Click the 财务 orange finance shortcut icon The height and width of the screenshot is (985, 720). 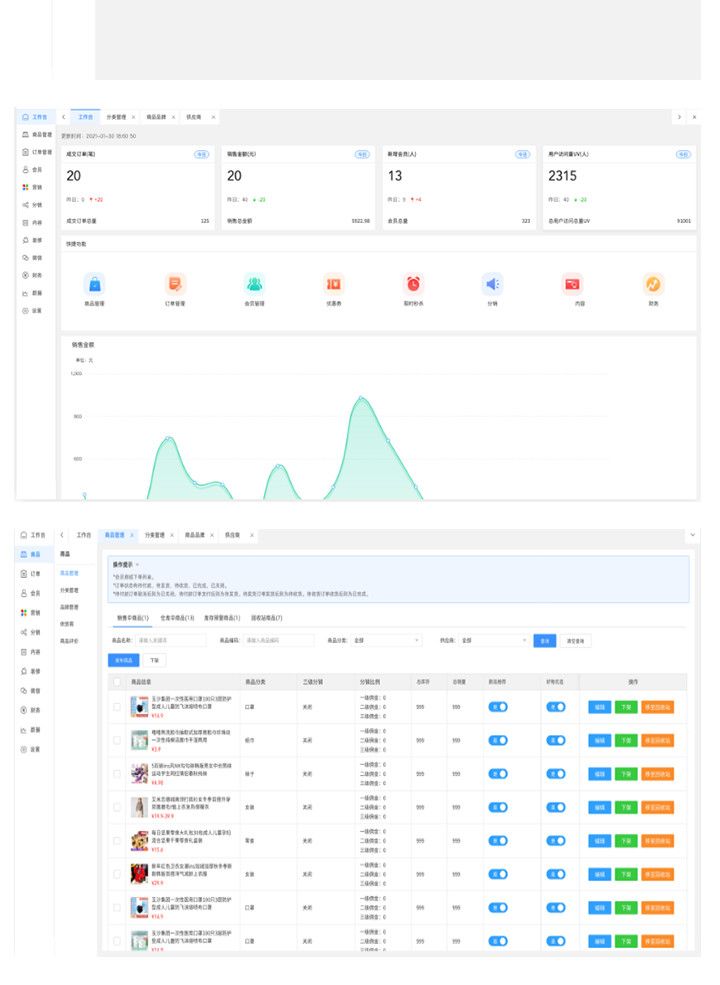pos(652,284)
